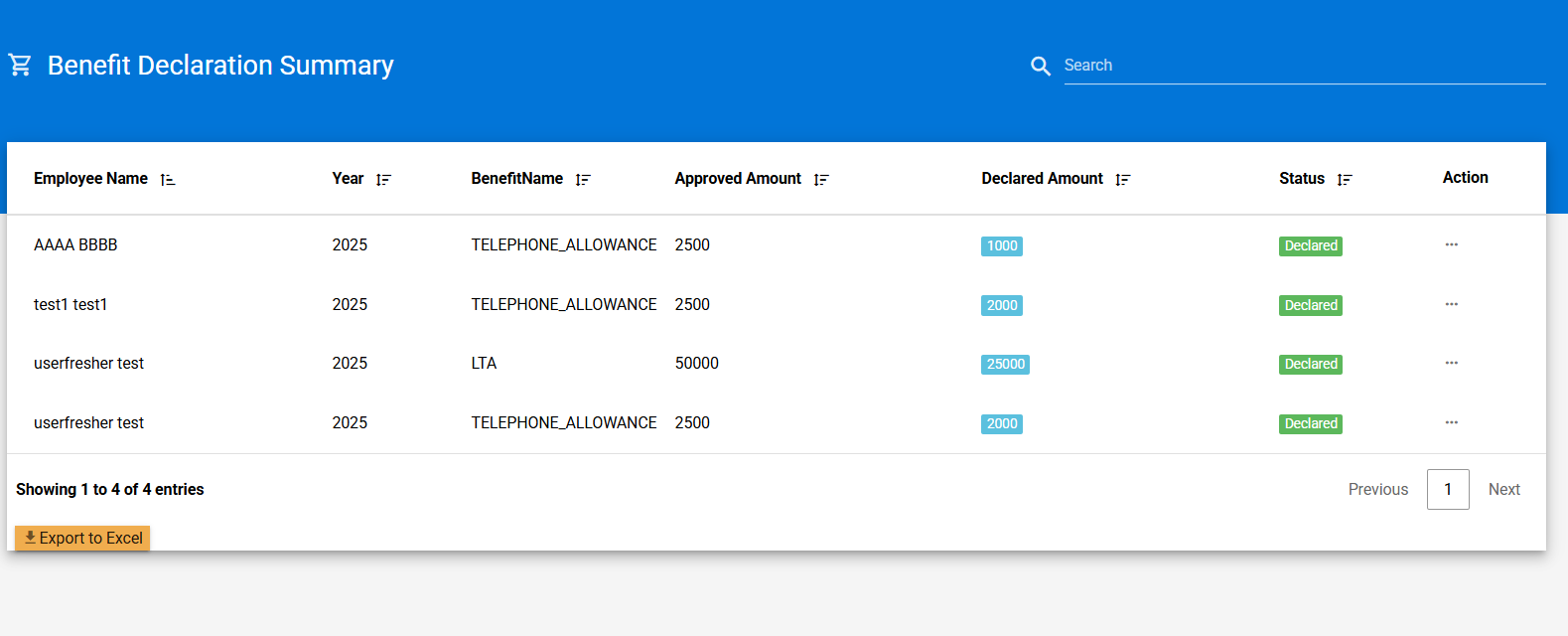Click the 25000 declared amount badge
The width and height of the screenshot is (1568, 636).
pyautogui.click(x=1005, y=365)
